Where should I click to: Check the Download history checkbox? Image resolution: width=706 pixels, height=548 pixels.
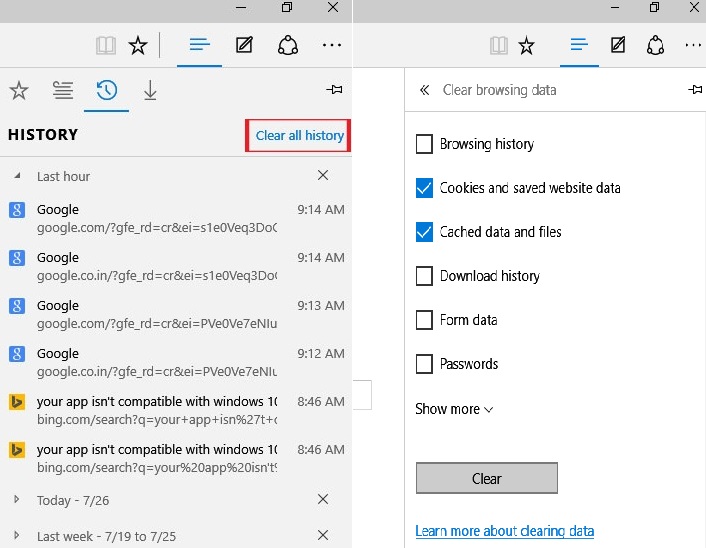(x=424, y=276)
